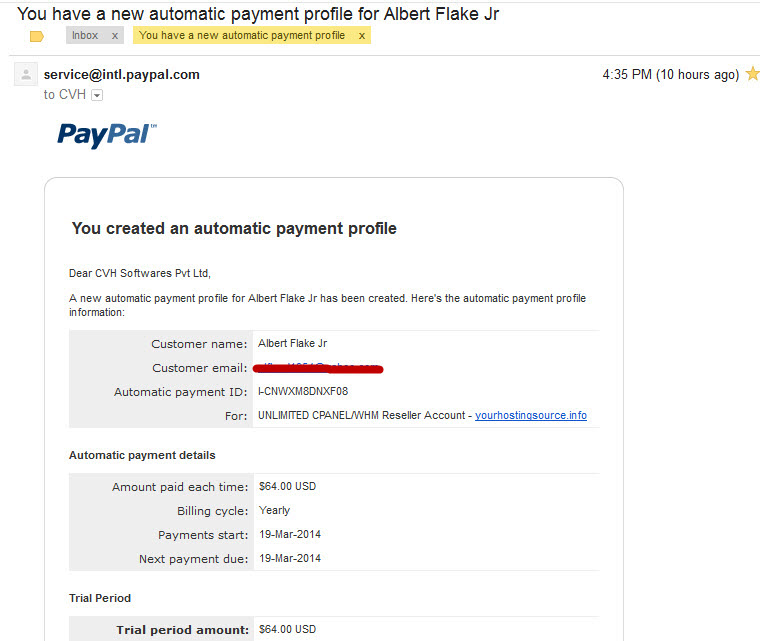This screenshot has height=641, width=760.
Task: Click the 'You created an automatic payment profile' heading
Action: pos(234,228)
